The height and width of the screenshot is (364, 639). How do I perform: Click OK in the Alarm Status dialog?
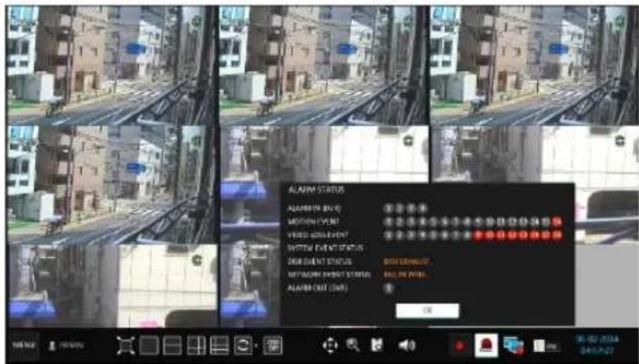[427, 311]
